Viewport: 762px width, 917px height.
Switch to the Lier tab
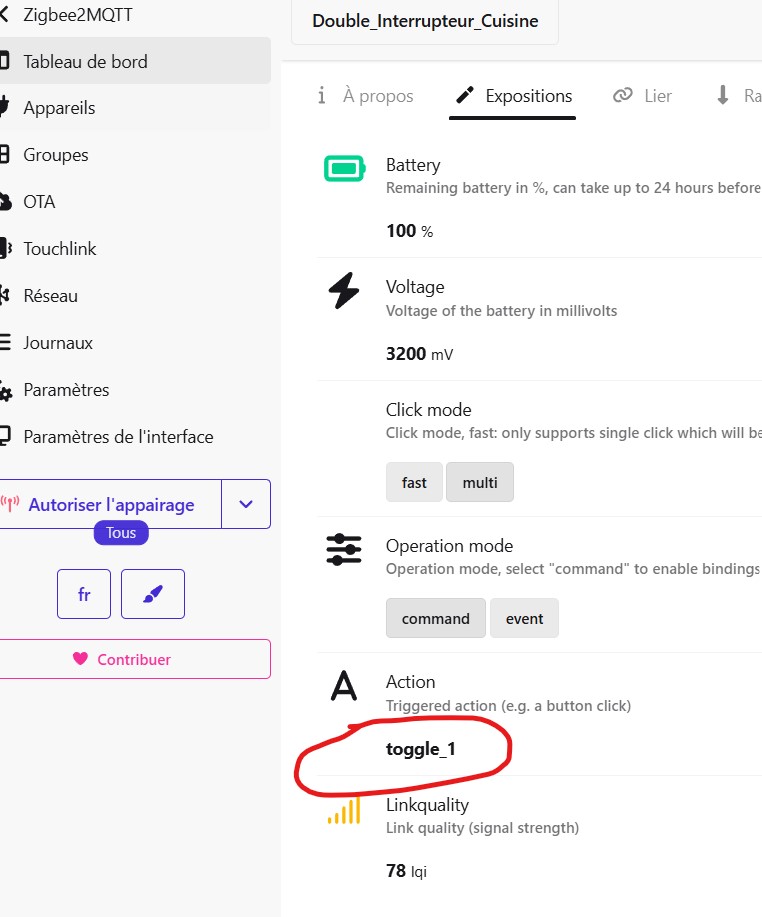[643, 96]
